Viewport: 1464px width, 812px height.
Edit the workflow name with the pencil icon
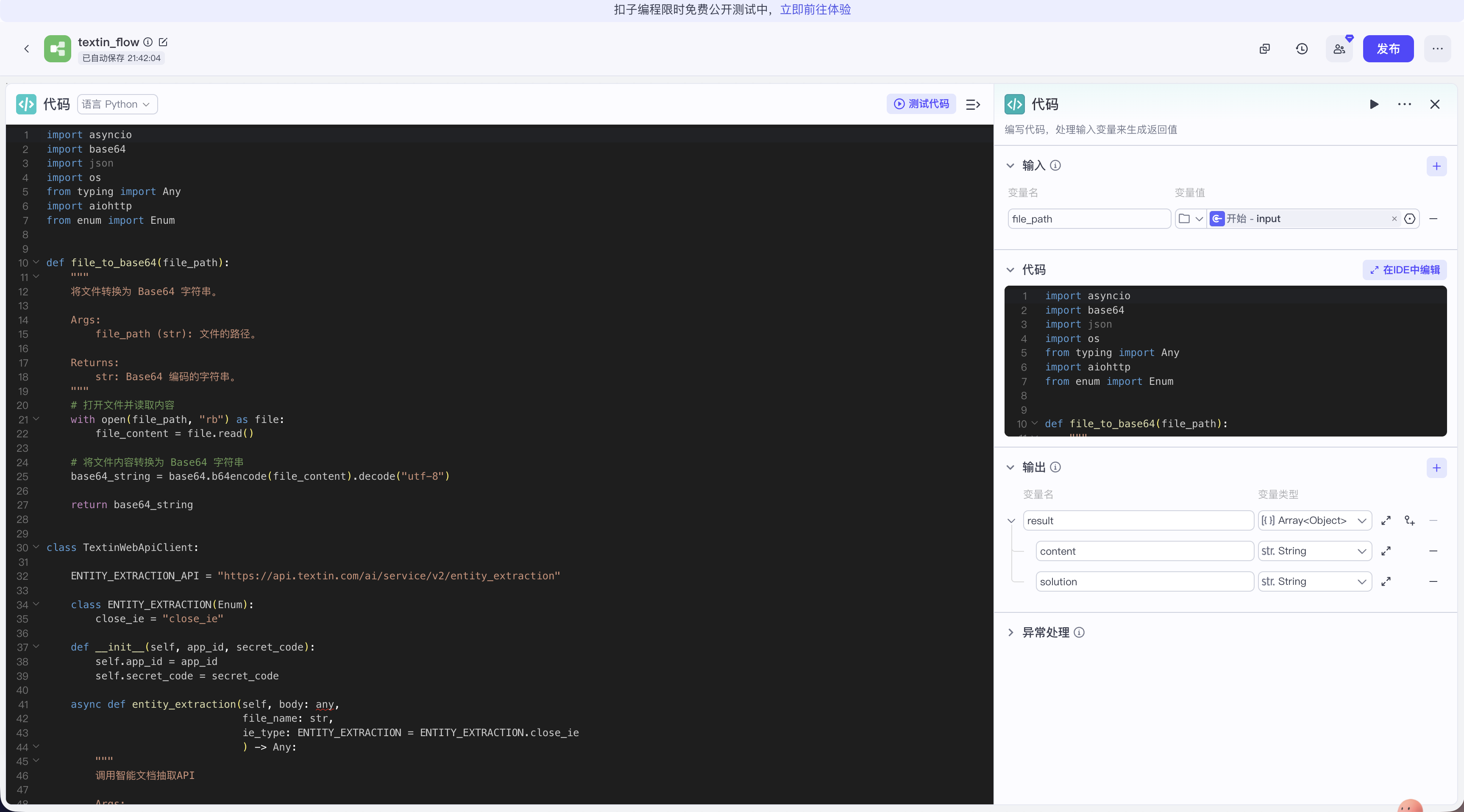(163, 42)
